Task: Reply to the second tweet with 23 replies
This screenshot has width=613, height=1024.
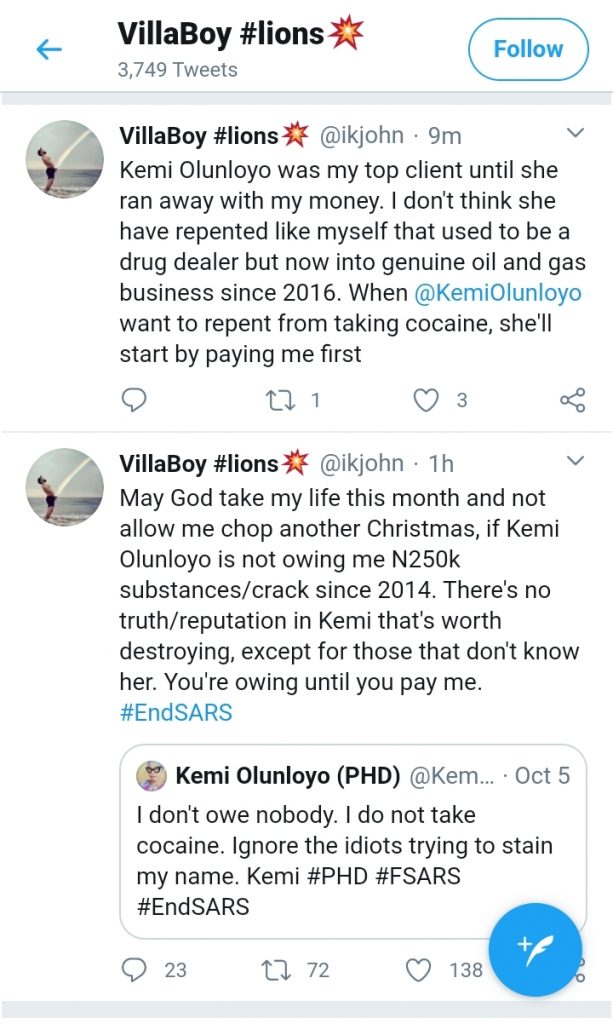Action: pyautogui.click(x=133, y=969)
